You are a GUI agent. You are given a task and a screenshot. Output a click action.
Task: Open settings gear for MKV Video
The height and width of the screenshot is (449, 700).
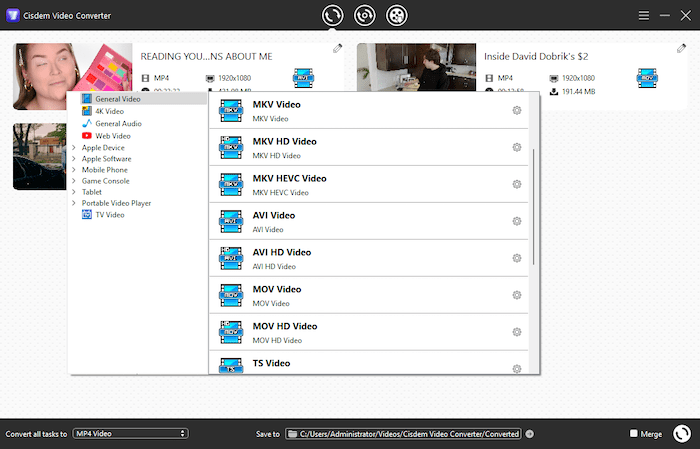click(517, 110)
